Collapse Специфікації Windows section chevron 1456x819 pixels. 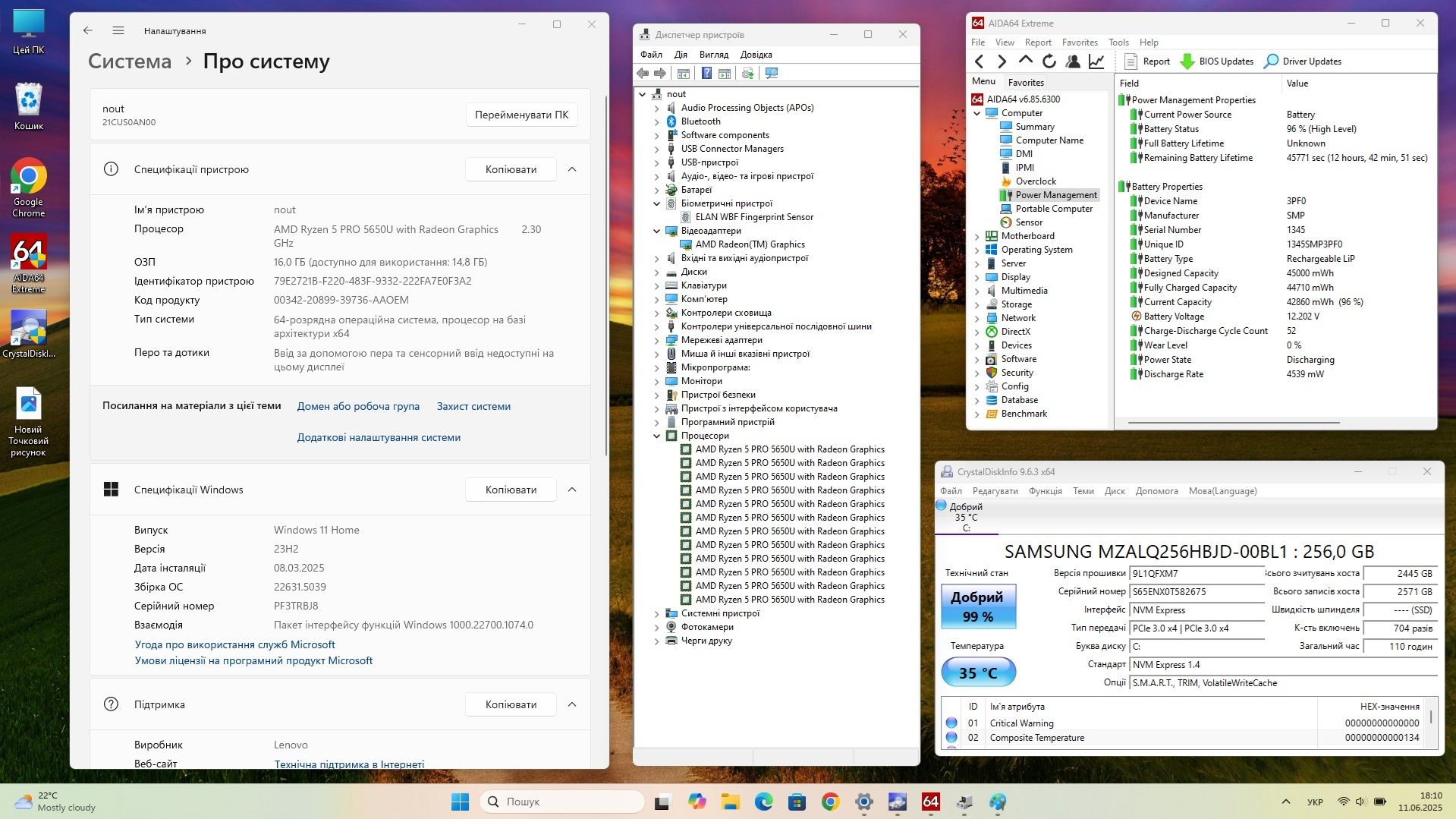[x=572, y=490]
